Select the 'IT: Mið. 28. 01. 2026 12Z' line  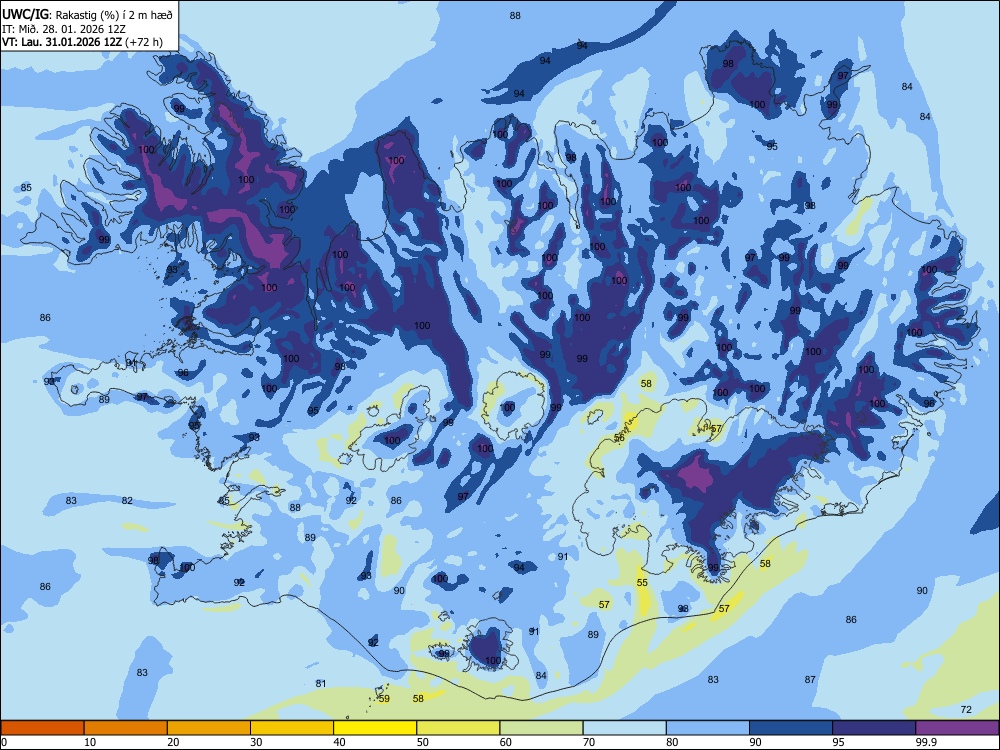[64, 29]
